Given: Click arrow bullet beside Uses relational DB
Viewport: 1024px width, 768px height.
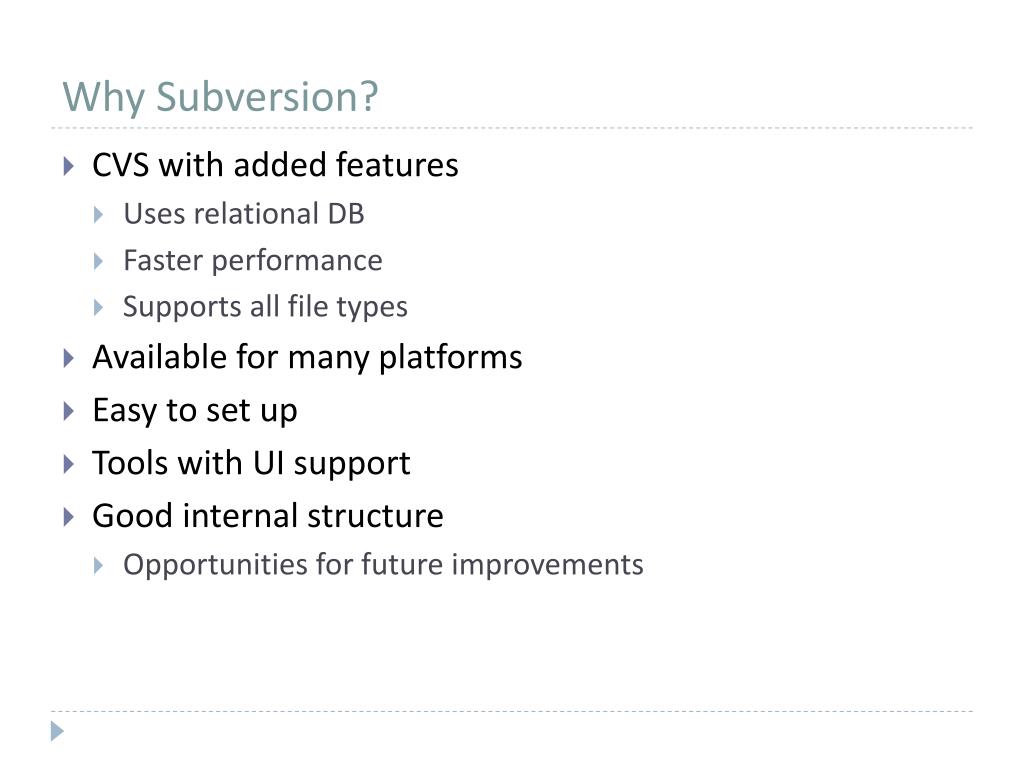Looking at the screenshot, I should pyautogui.click(x=99, y=214).
